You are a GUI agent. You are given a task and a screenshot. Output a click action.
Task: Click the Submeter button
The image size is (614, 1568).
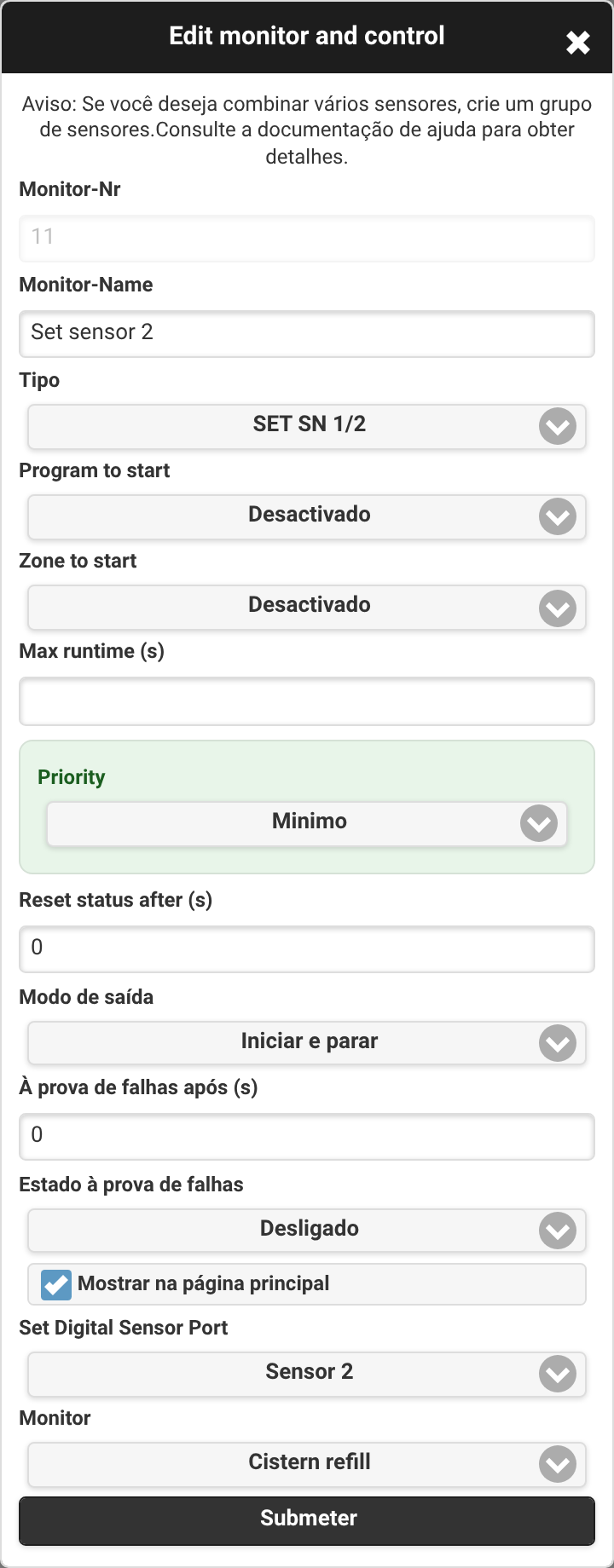[x=307, y=1521]
